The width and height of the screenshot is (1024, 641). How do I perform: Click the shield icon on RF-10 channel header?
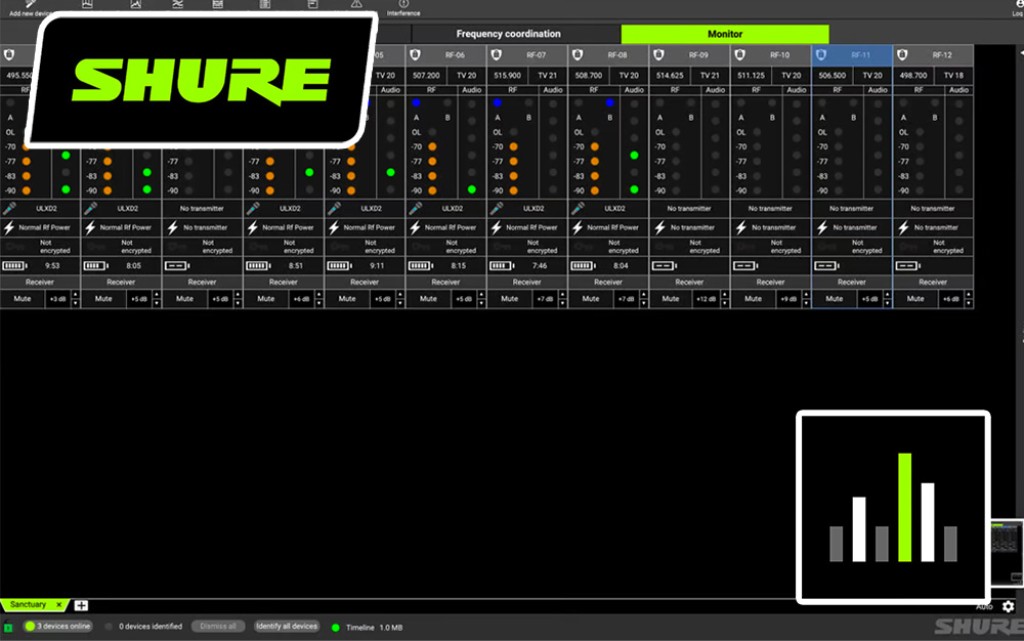point(740,55)
